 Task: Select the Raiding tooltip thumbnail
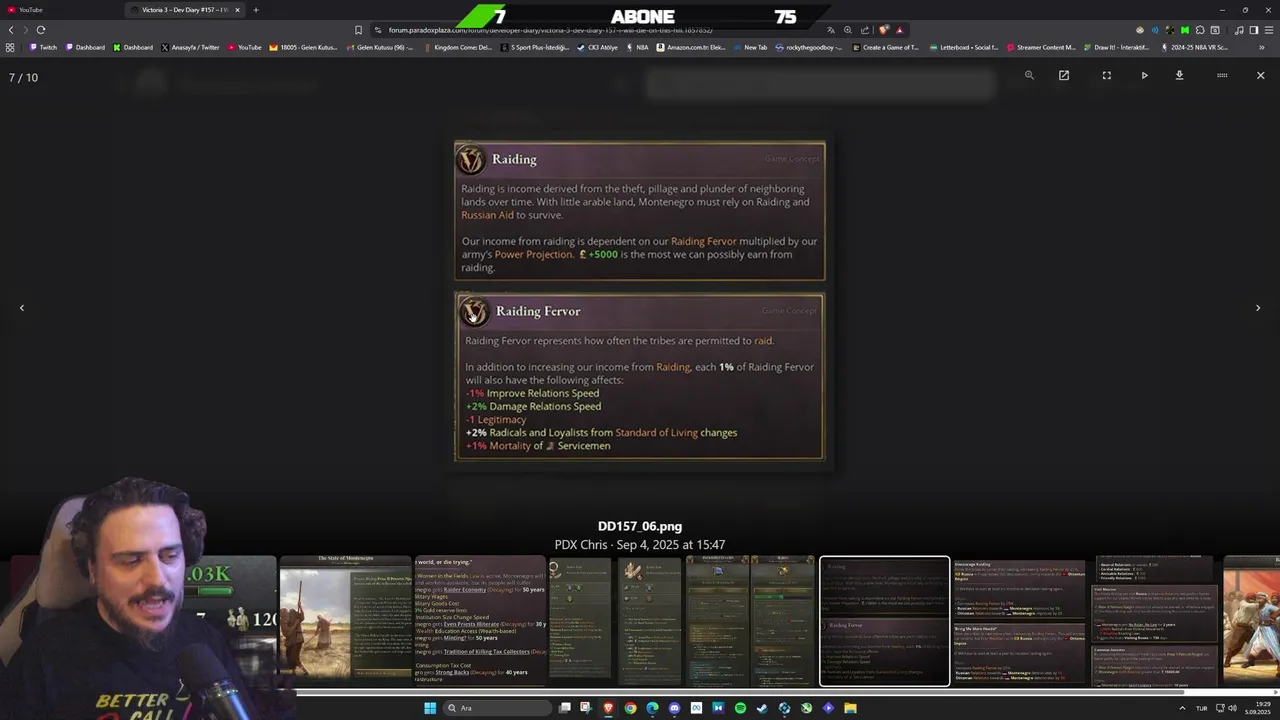click(x=885, y=621)
